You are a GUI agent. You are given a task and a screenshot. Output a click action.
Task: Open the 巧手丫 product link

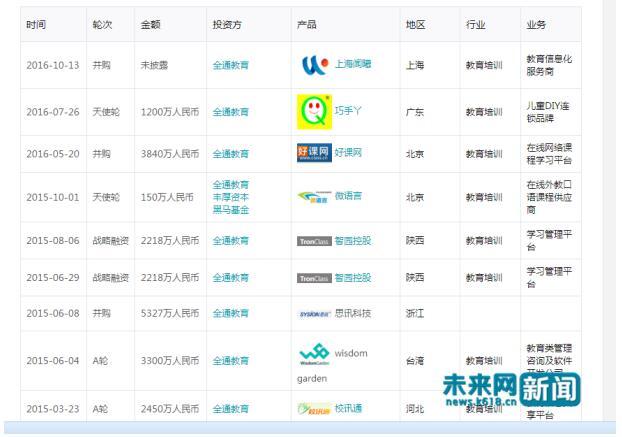coord(348,111)
